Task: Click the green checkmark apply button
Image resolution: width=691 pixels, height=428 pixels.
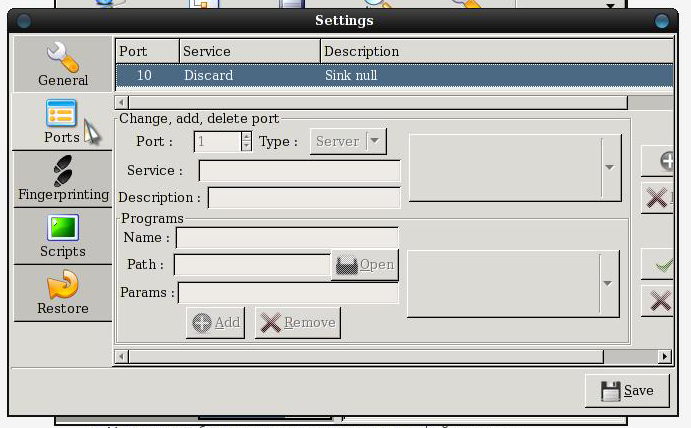Action: coord(657,264)
